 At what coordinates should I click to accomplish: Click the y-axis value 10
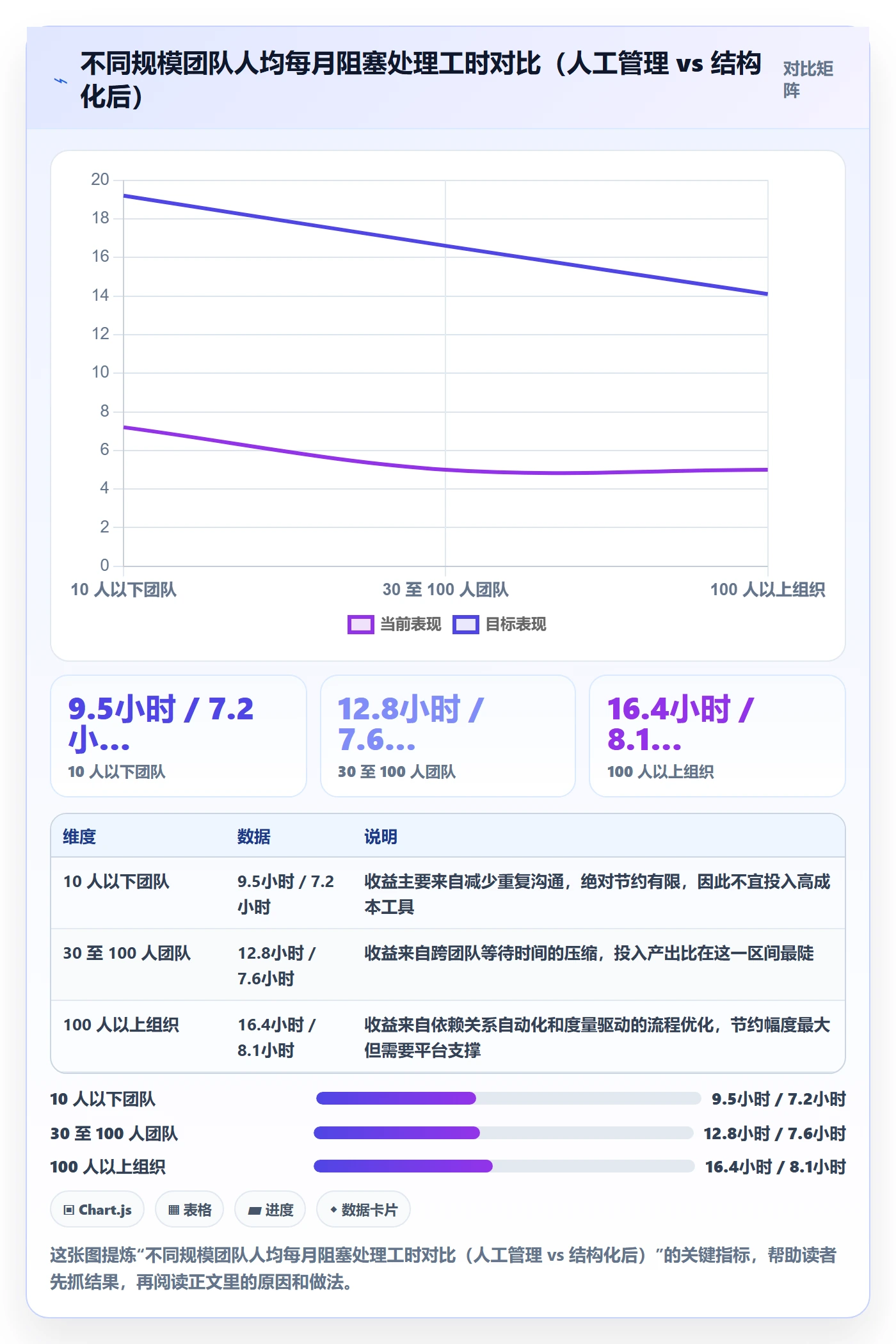100,372
